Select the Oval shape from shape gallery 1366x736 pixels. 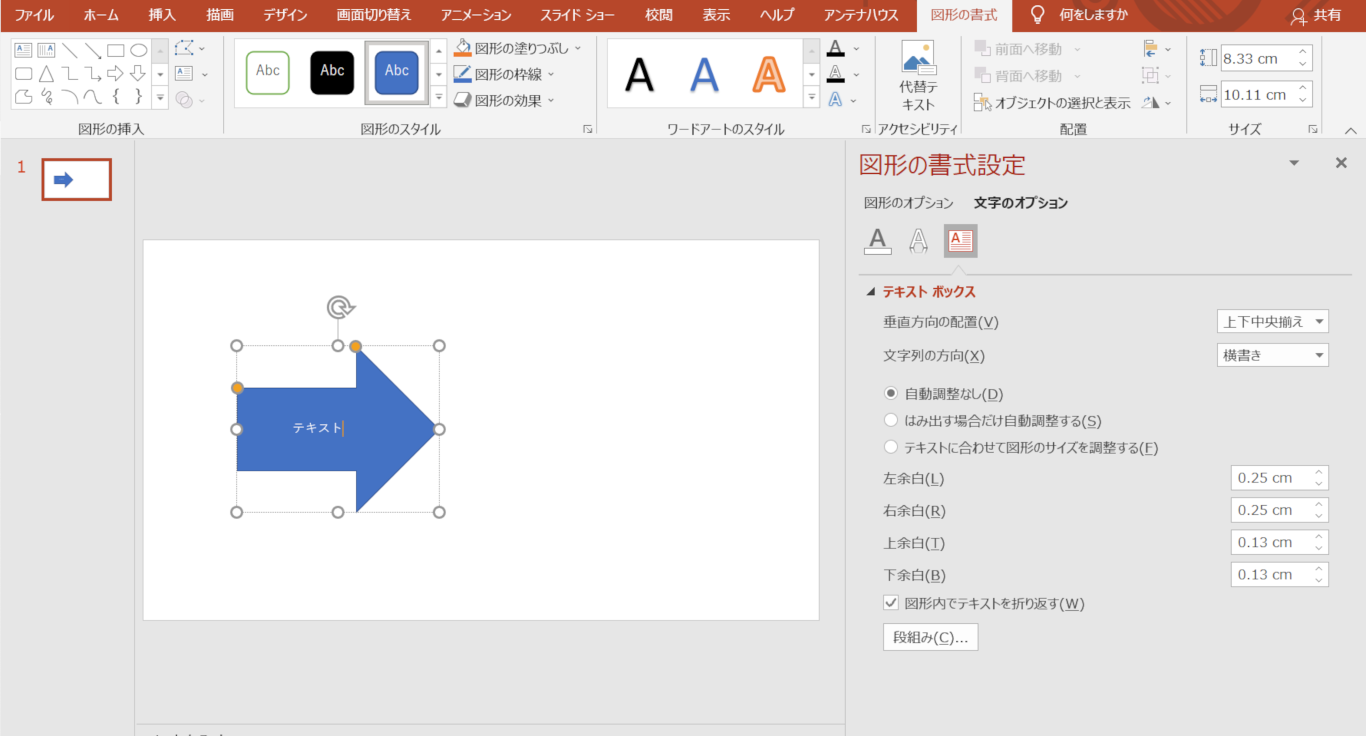pos(139,50)
